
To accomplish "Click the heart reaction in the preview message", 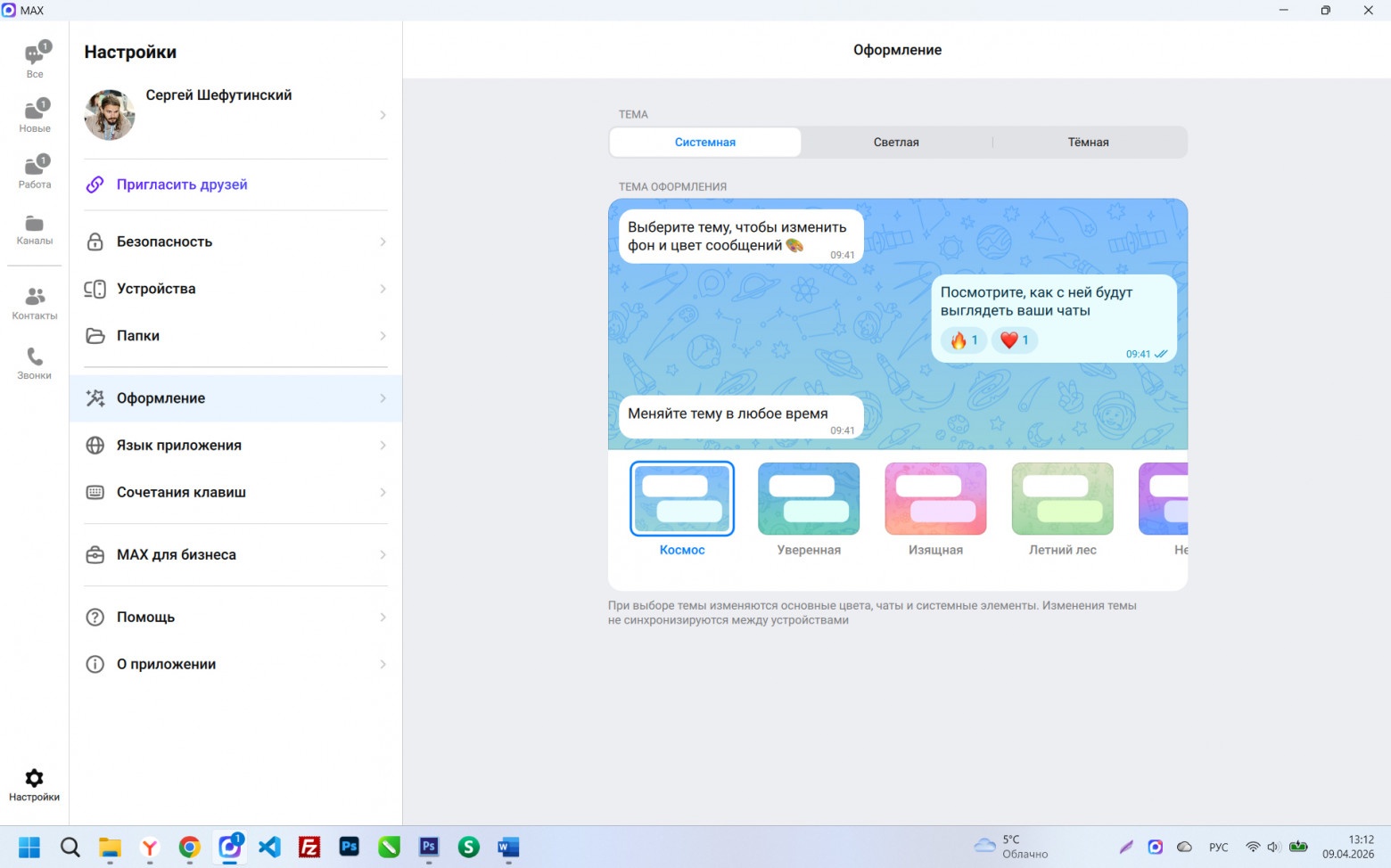I will click(x=1015, y=340).
